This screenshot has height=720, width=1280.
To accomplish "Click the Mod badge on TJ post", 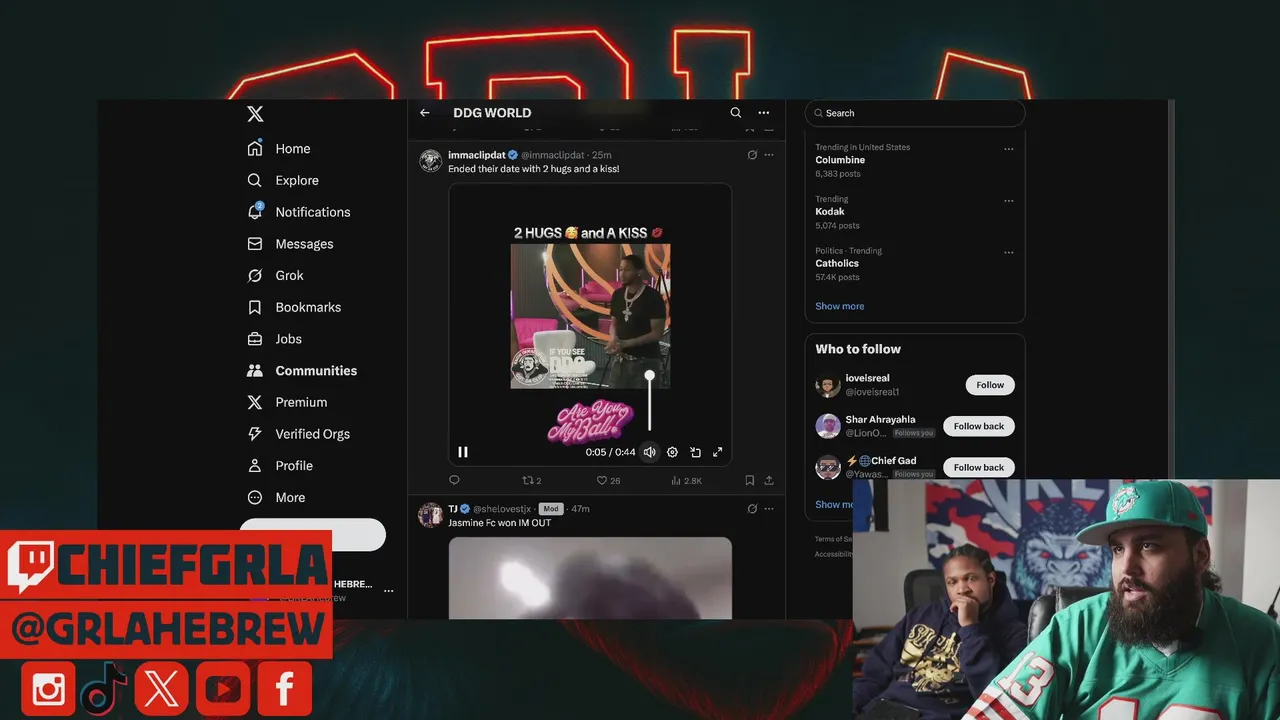I will (551, 509).
